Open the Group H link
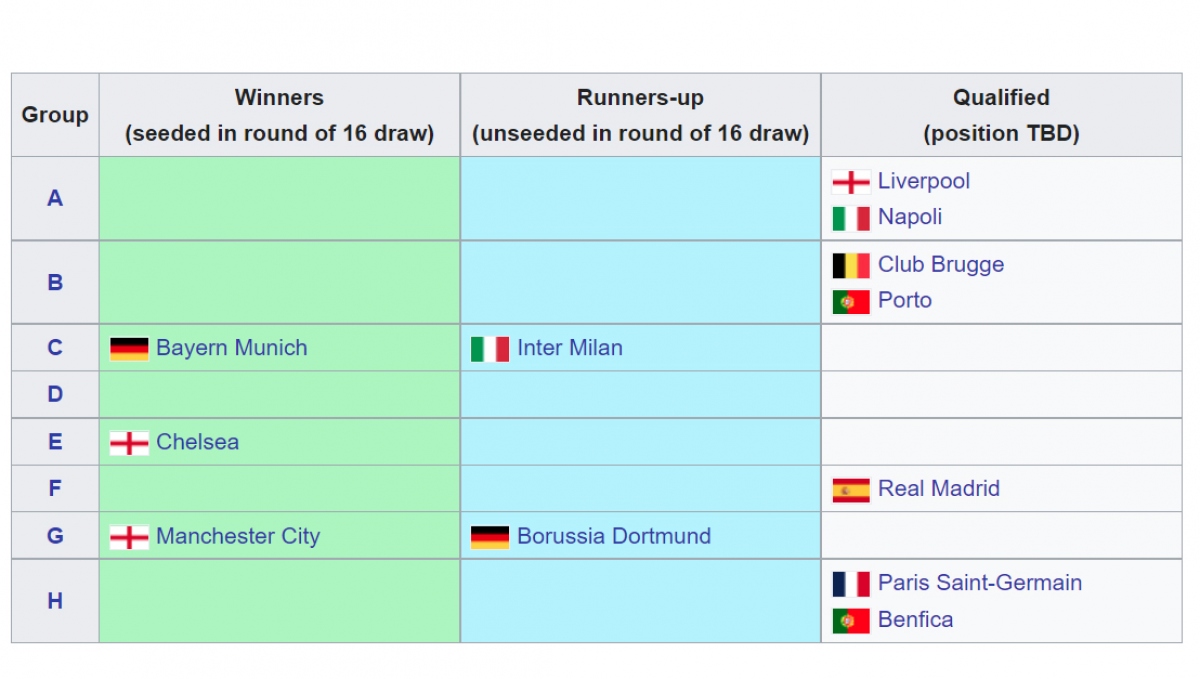Image resolution: width=1200 pixels, height=679 pixels. click(x=55, y=600)
